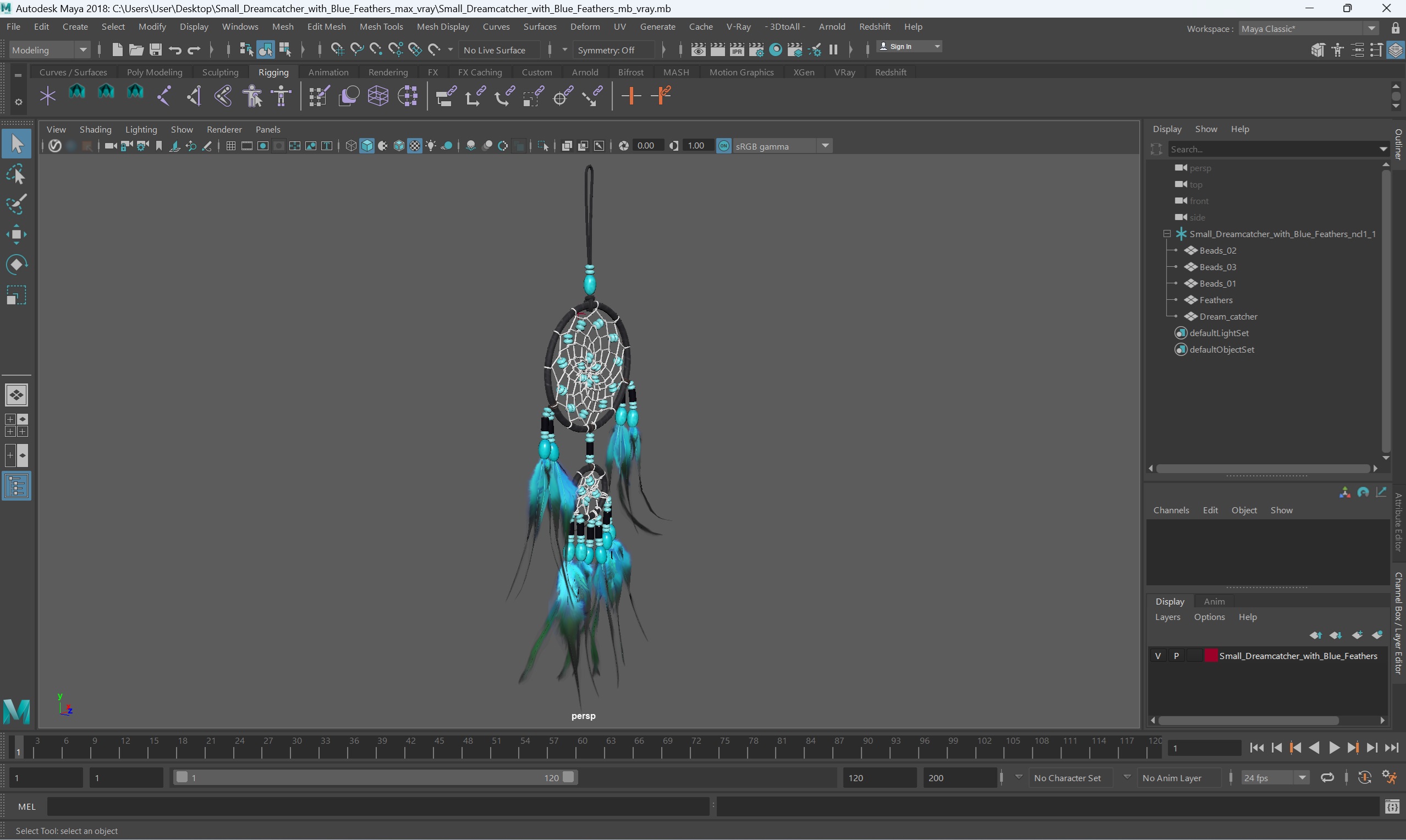
Task: Open the Mesh Tools menu
Action: (381, 26)
